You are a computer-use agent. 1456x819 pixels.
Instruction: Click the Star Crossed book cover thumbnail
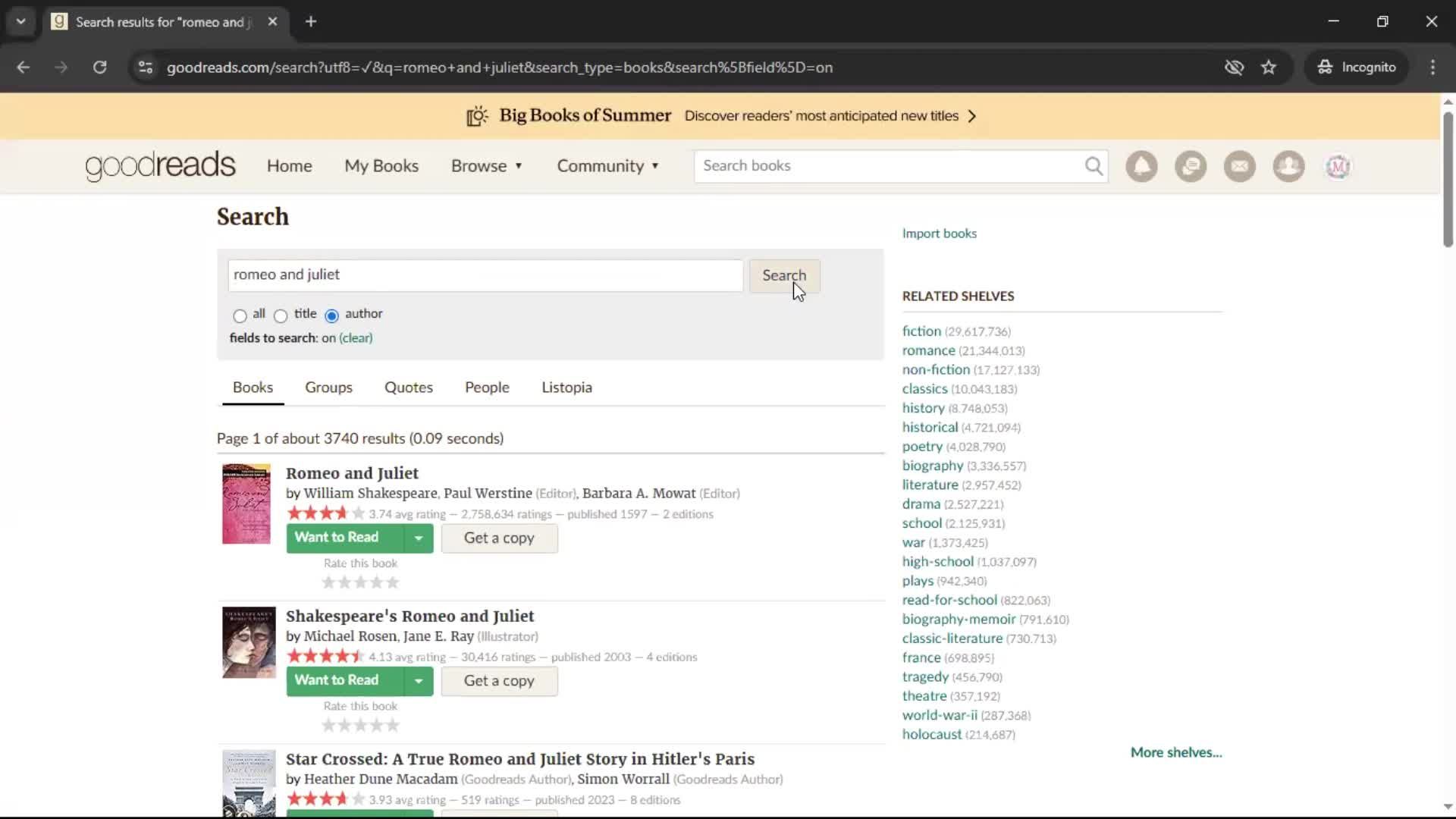point(249,783)
